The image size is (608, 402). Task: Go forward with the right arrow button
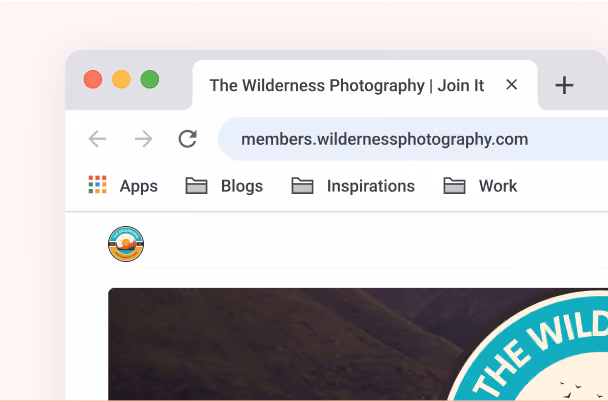pos(143,139)
